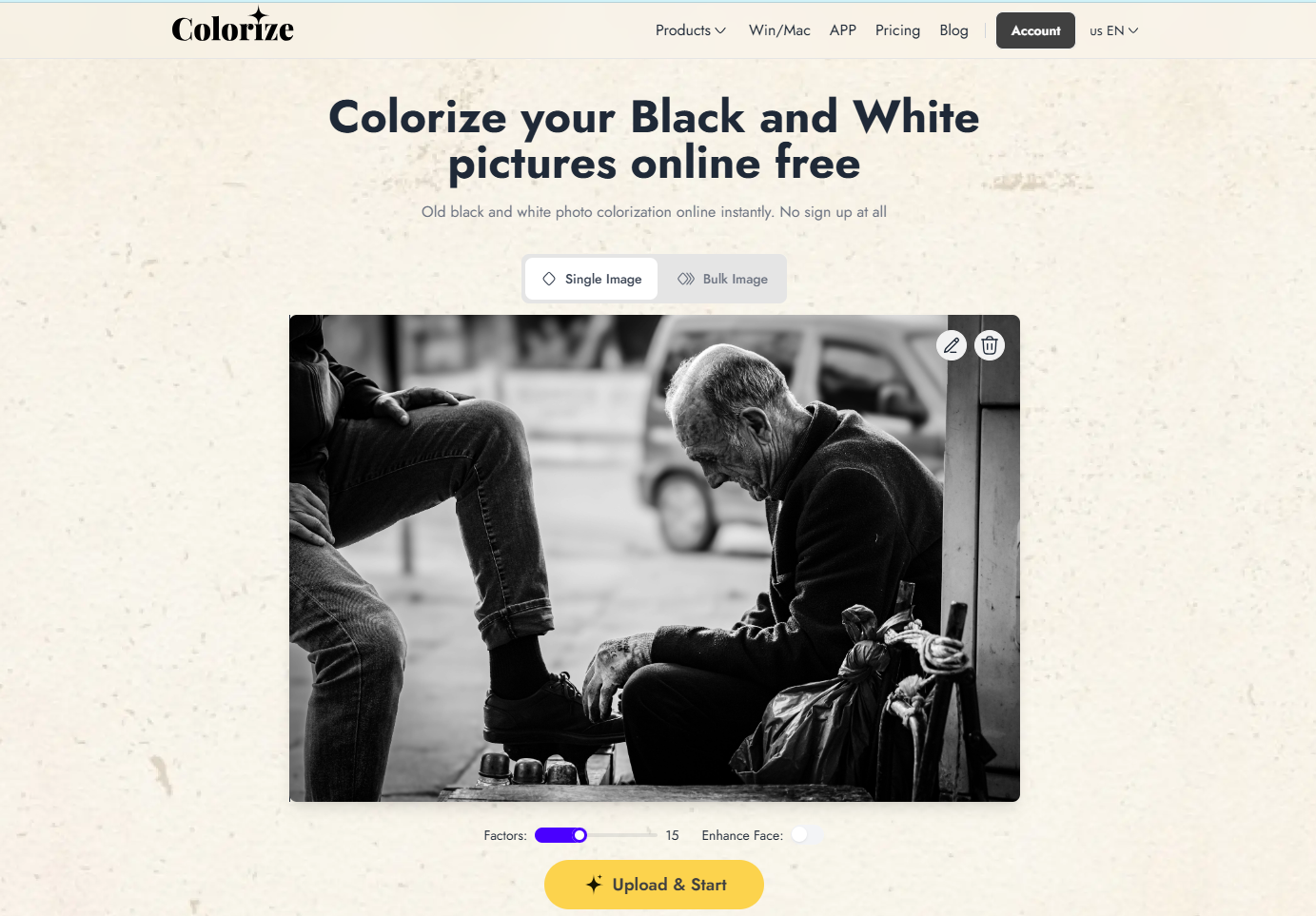1316x916 pixels.
Task: Click the trash delete icon on the image
Action: tap(990, 345)
